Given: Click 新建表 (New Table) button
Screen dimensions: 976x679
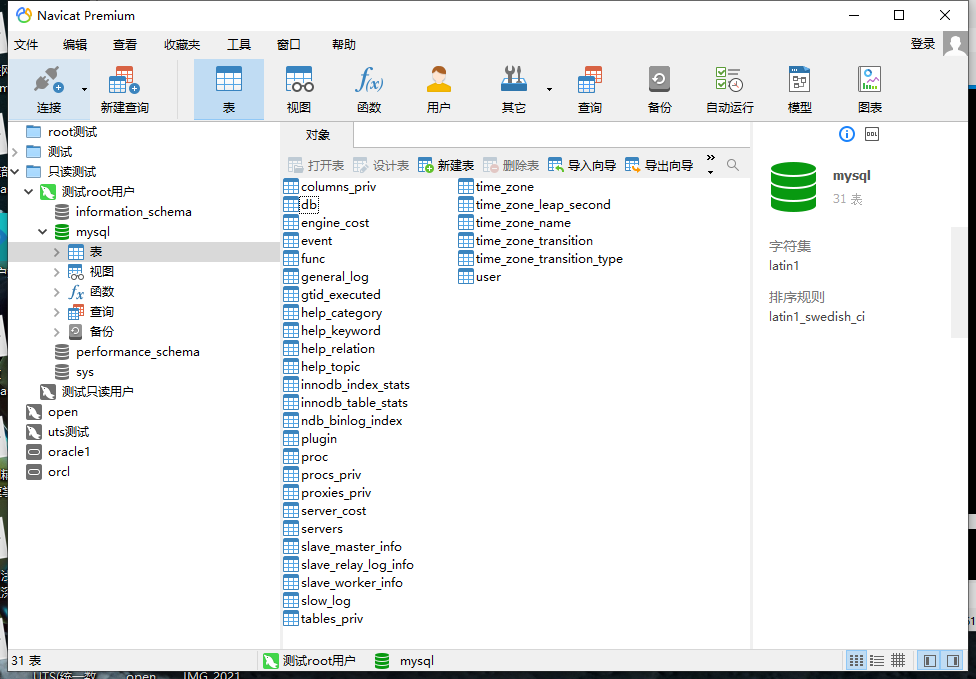Looking at the screenshot, I should [446, 166].
